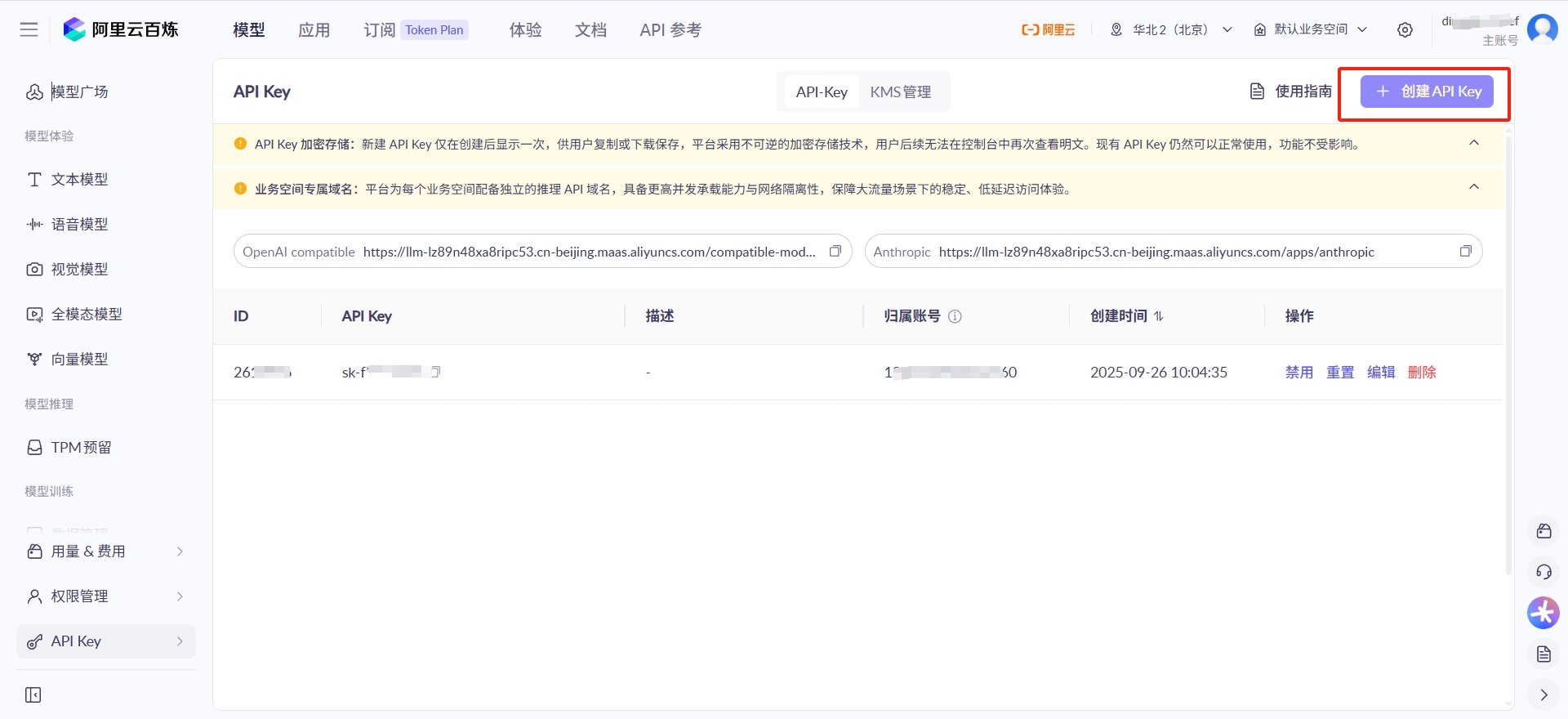
Task: Copy the sk-f API key
Action: (x=435, y=372)
